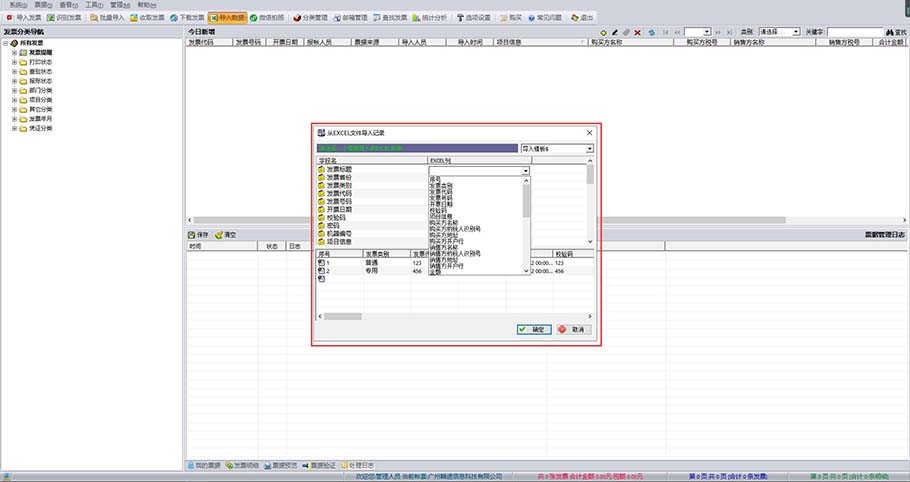Switch to the 发票明细 bottom tab
910x482 pixels.
point(245,465)
